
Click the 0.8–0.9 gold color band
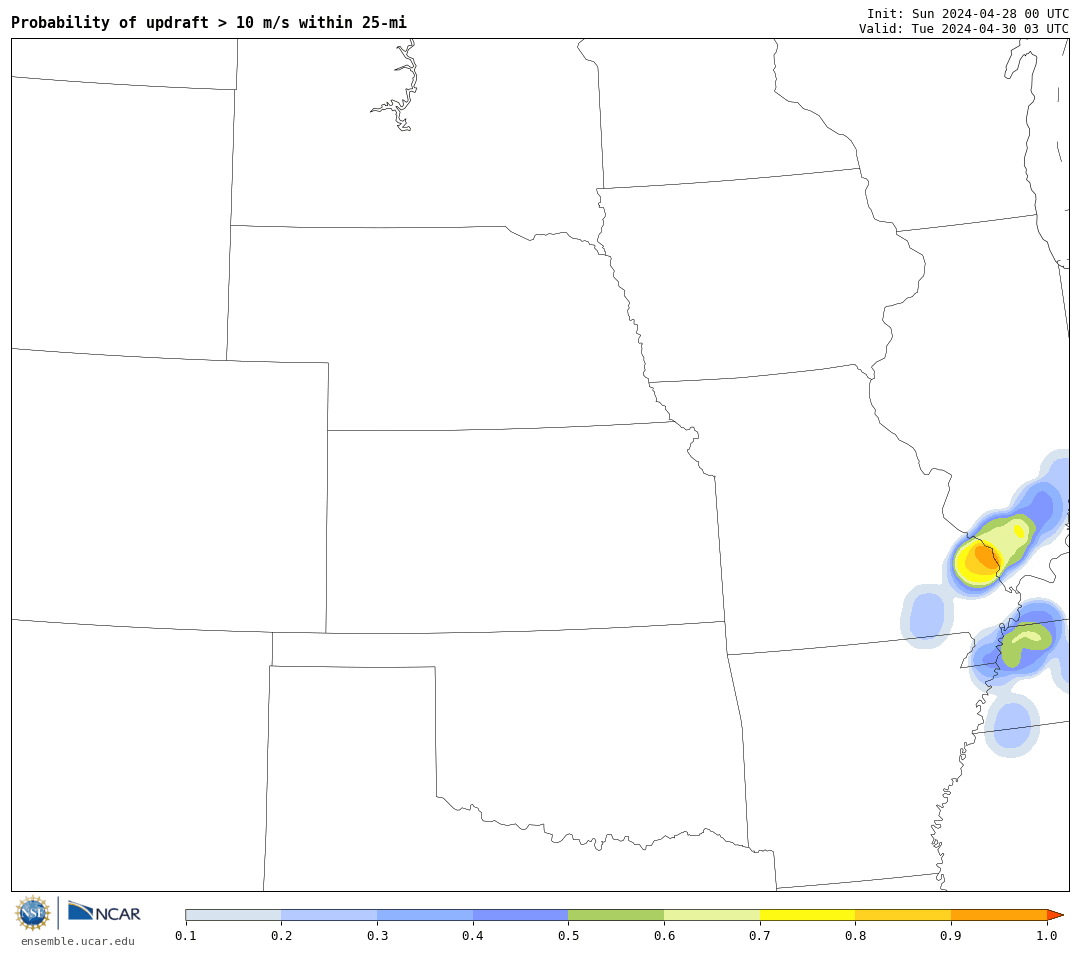coord(904,915)
